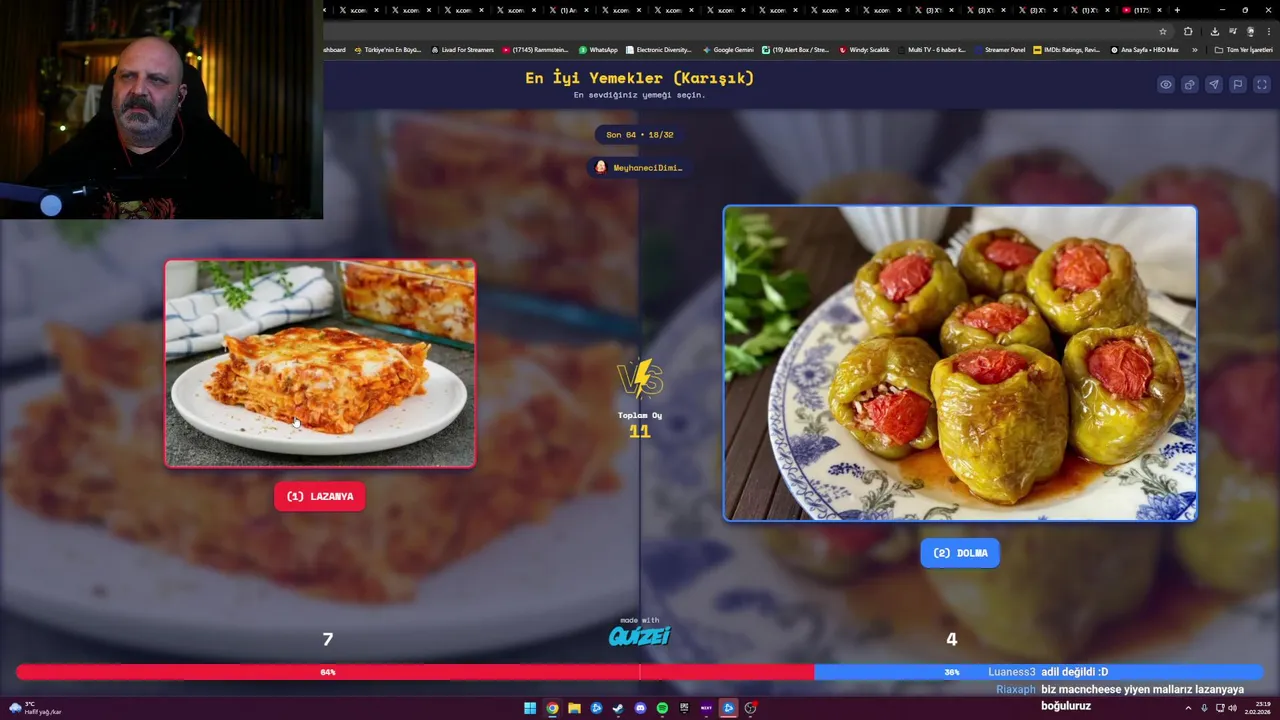Expand the bookmarks overflow chevron
Image resolution: width=1280 pixels, height=720 pixels.
(x=1194, y=49)
